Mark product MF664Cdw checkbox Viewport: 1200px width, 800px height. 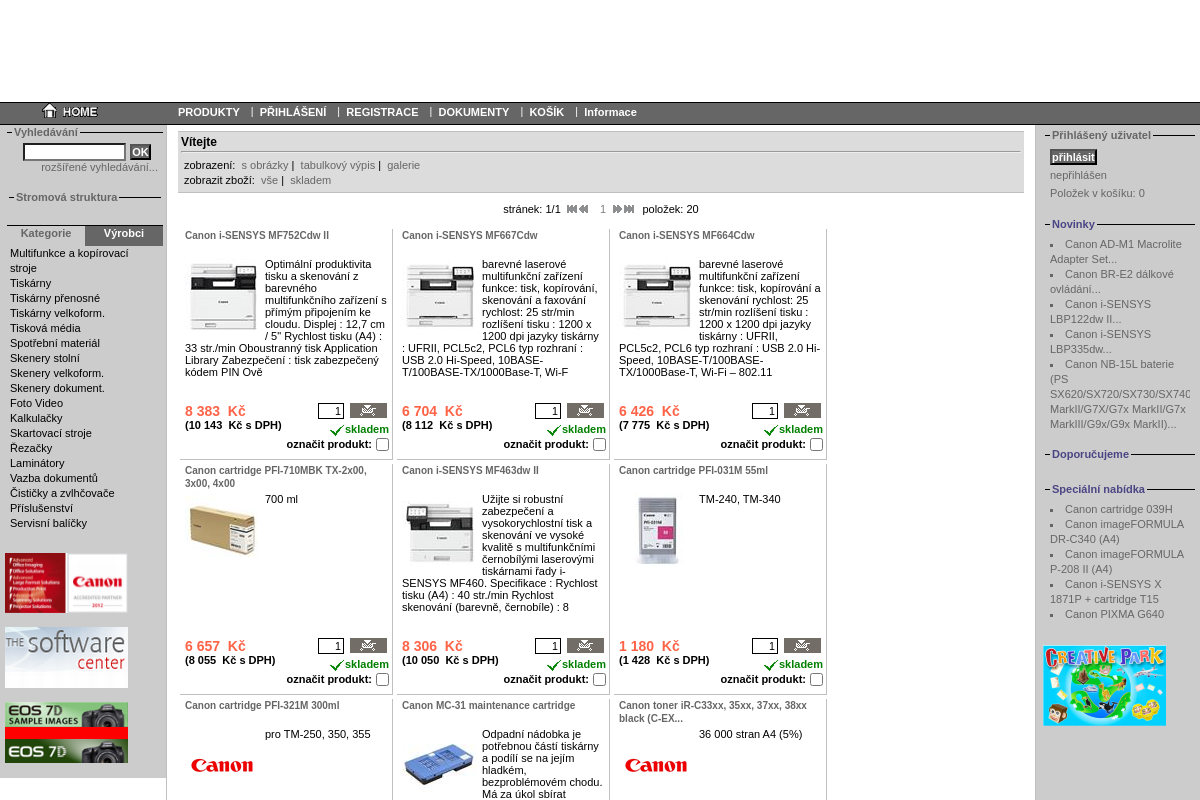click(x=816, y=445)
